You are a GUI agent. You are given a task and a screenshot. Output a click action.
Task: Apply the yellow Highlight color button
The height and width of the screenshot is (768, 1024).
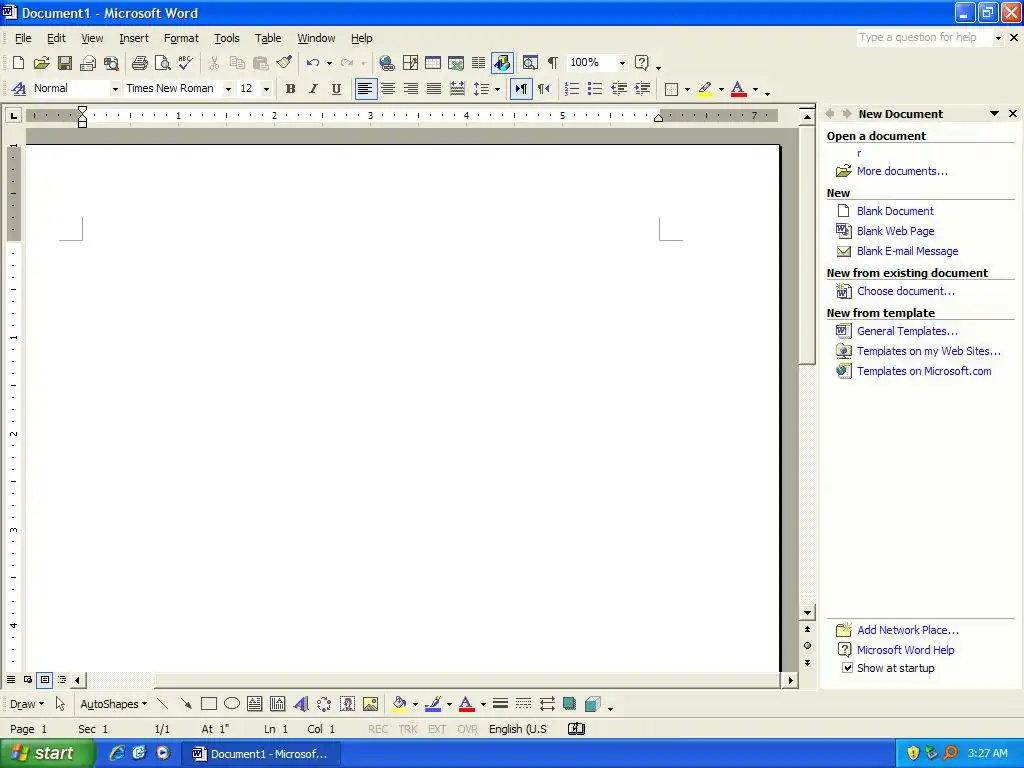705,89
